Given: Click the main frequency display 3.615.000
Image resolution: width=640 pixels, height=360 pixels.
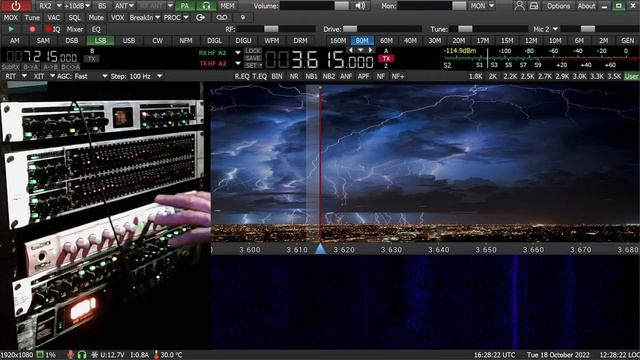Looking at the screenshot, I should (319, 60).
